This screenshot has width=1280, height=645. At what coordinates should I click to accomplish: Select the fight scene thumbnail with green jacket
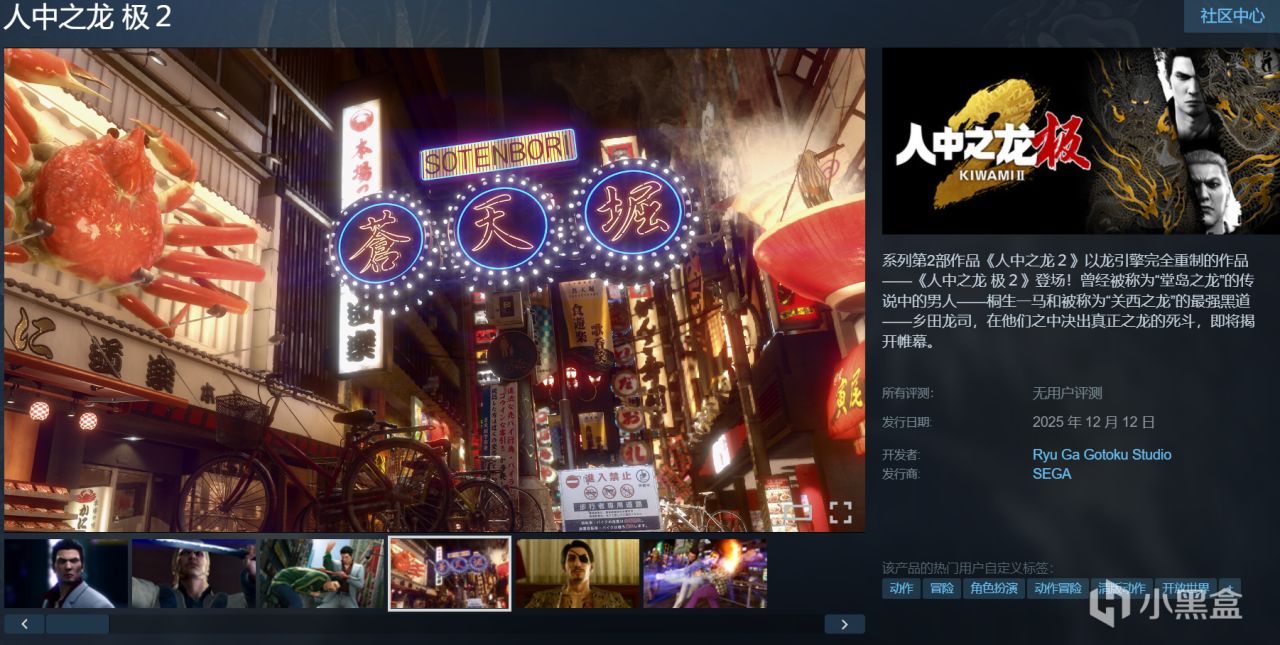(x=322, y=574)
